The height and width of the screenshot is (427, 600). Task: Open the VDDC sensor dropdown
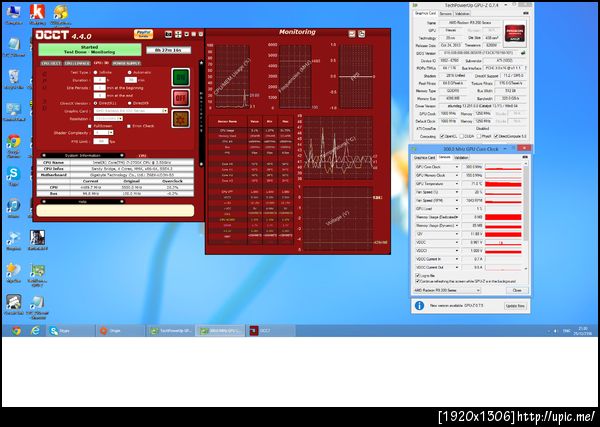456,242
